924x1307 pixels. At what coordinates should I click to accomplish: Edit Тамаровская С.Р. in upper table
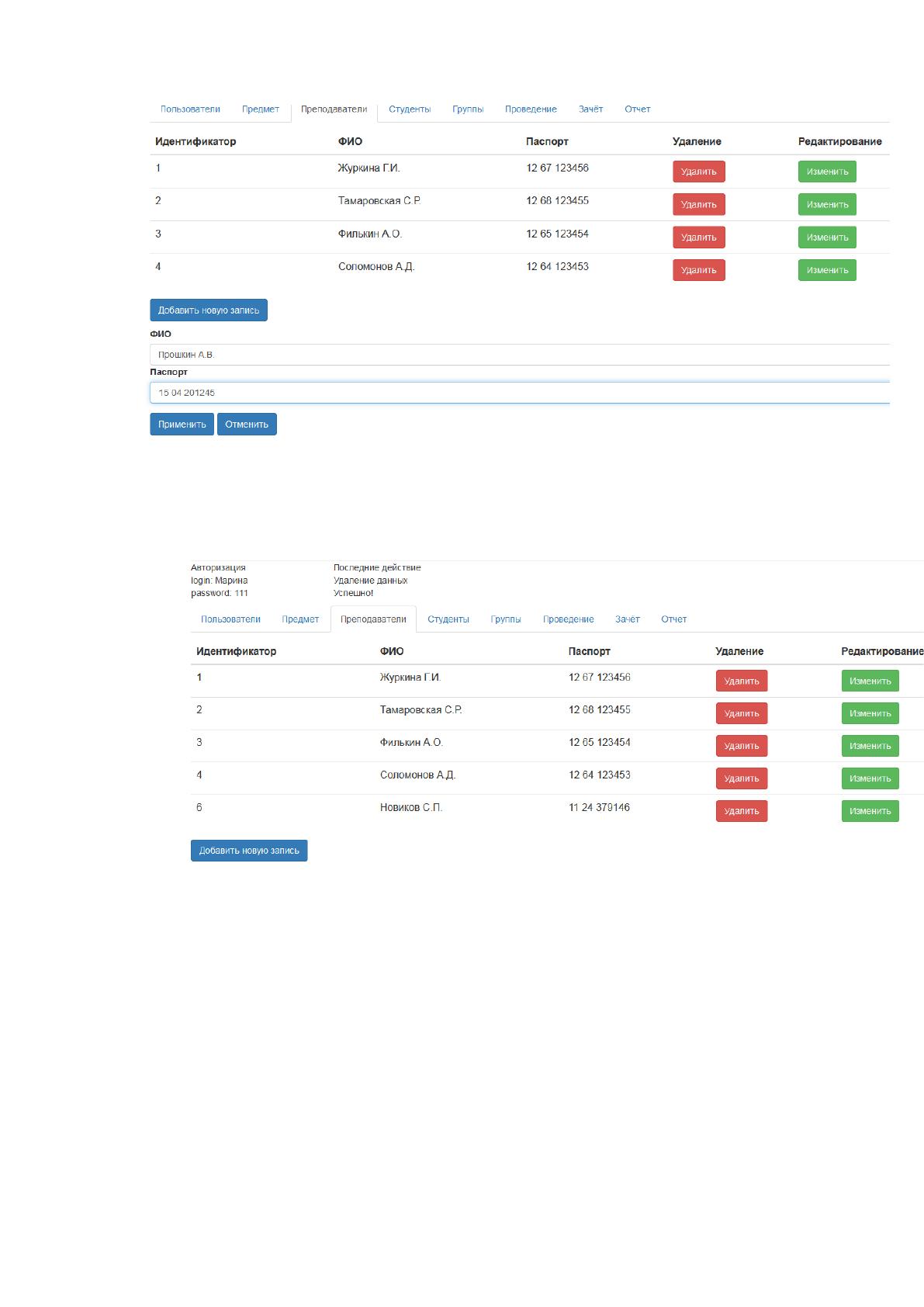827,204
